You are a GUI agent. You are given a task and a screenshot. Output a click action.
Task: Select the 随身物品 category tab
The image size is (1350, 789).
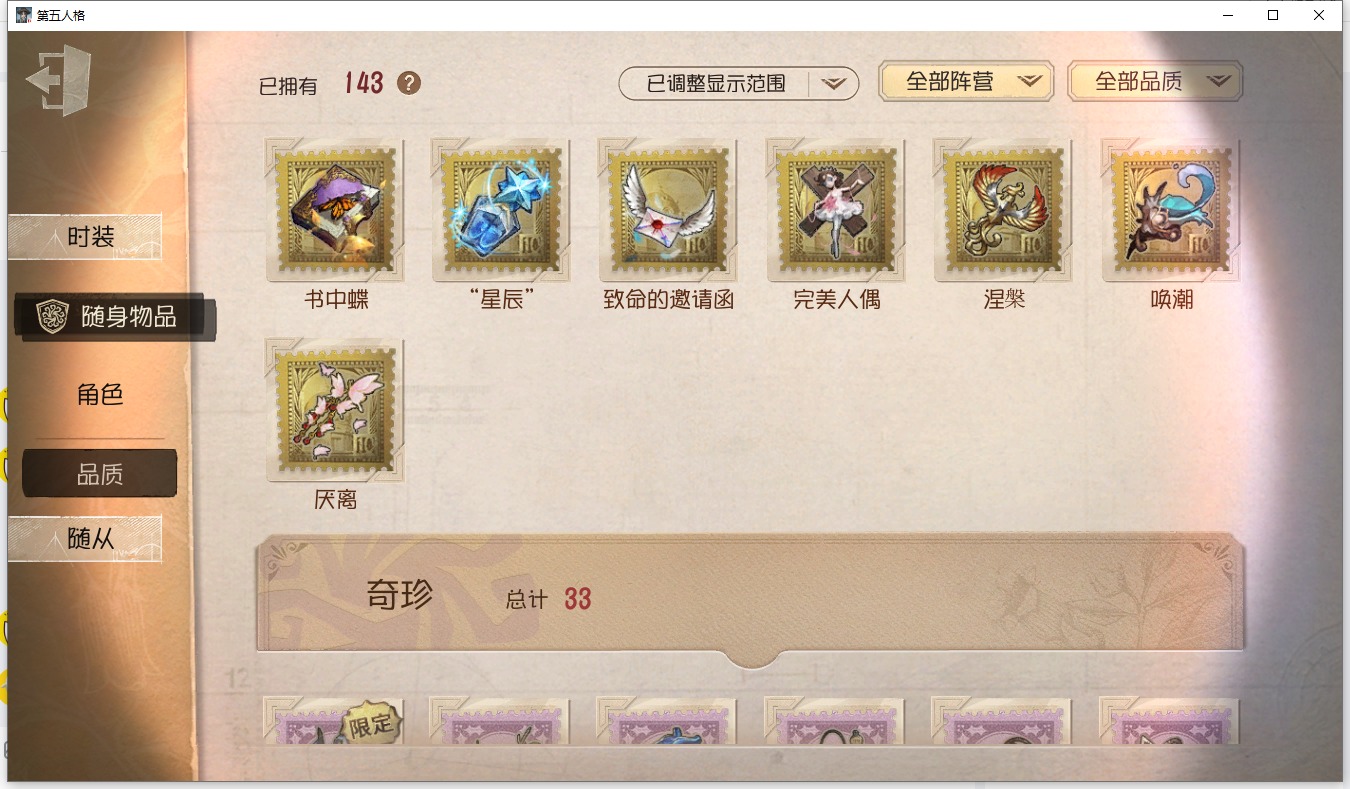113,317
